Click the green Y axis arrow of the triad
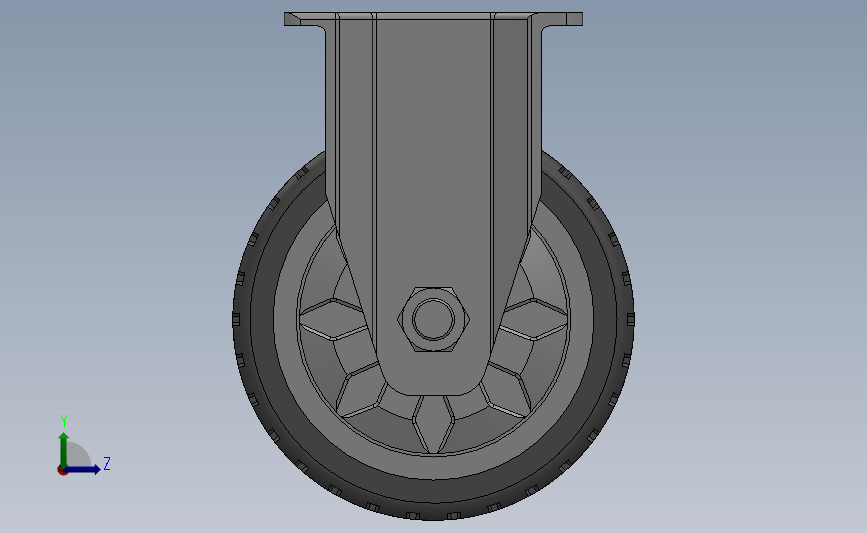Image resolution: width=867 pixels, height=533 pixels. click(x=64, y=450)
